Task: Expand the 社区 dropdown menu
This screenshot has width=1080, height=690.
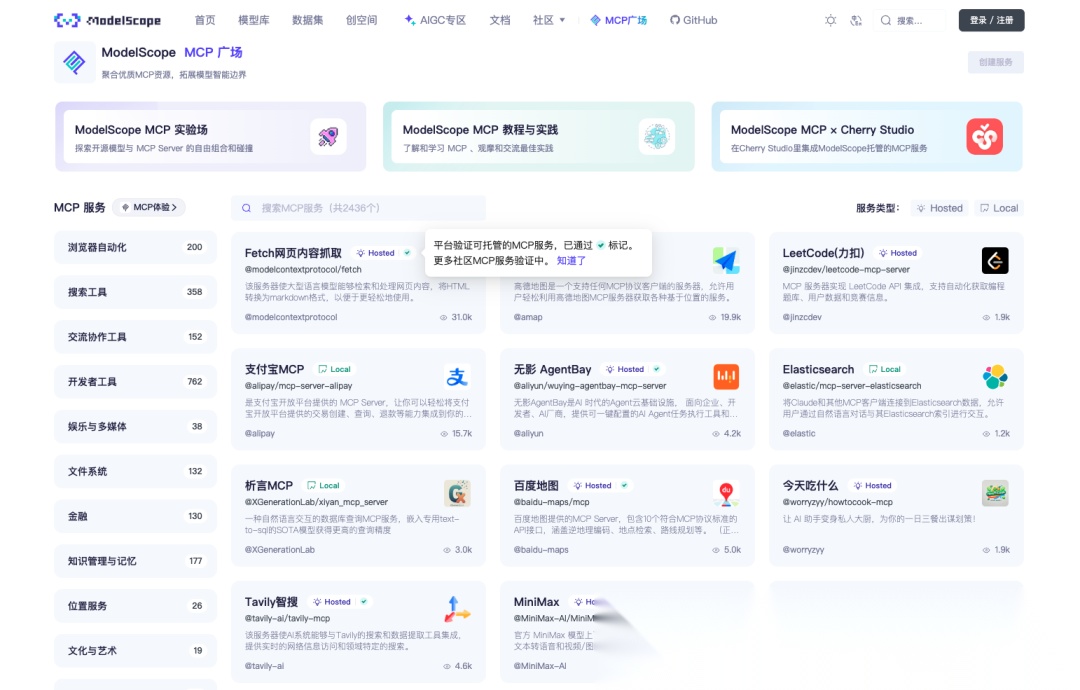Action: [x=549, y=21]
